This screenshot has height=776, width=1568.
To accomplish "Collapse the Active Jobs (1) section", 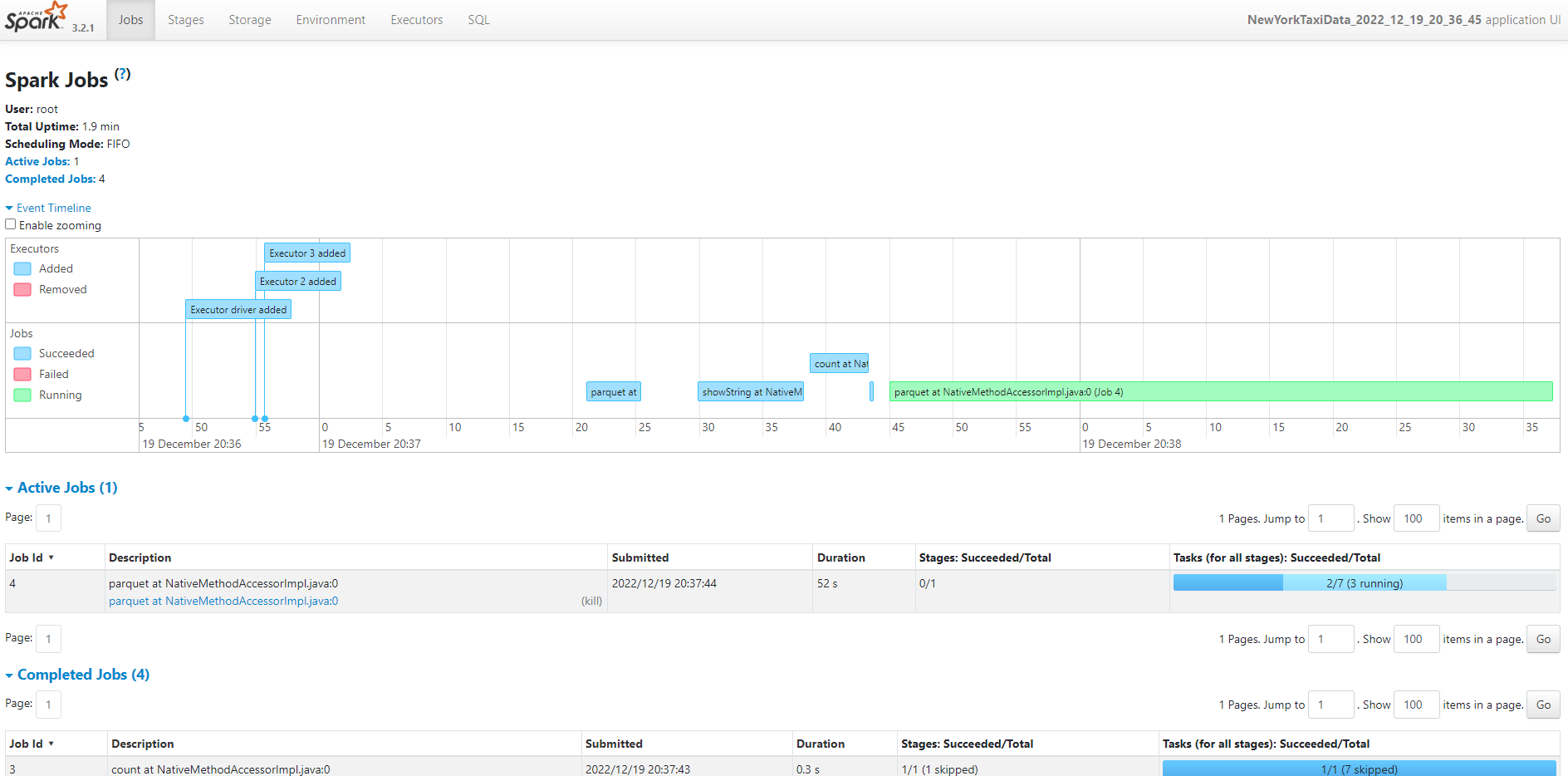I will click(x=61, y=488).
